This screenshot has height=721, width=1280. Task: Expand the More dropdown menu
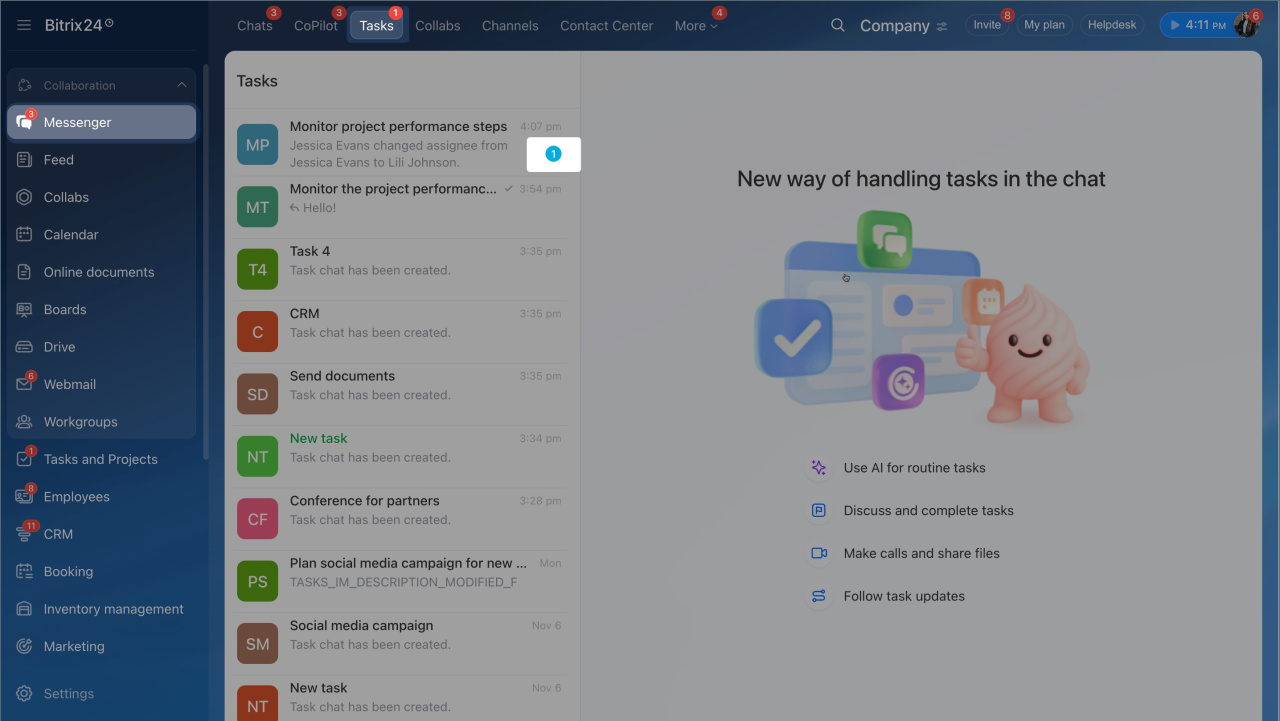pos(696,26)
